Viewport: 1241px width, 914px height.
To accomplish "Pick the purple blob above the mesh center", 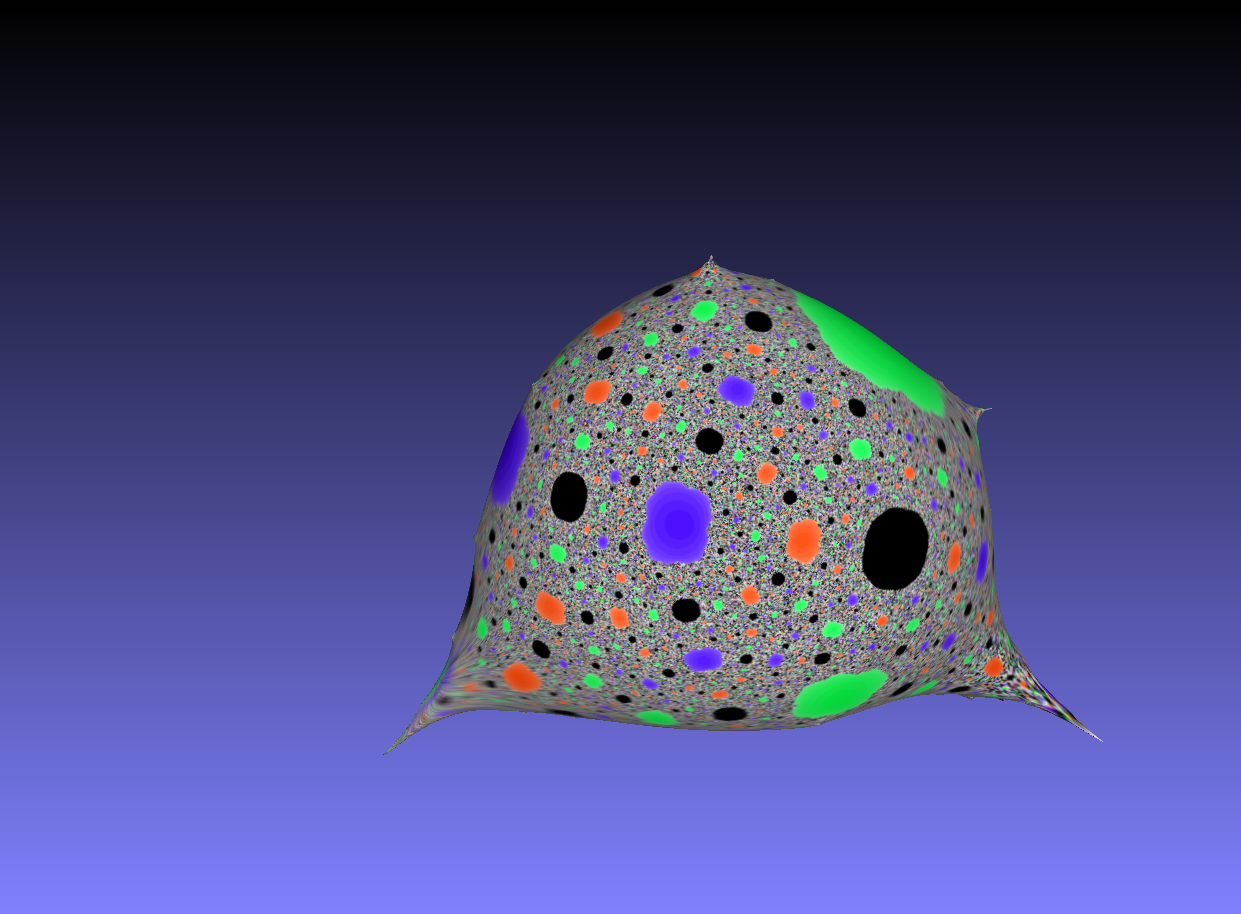I will pos(736,390).
